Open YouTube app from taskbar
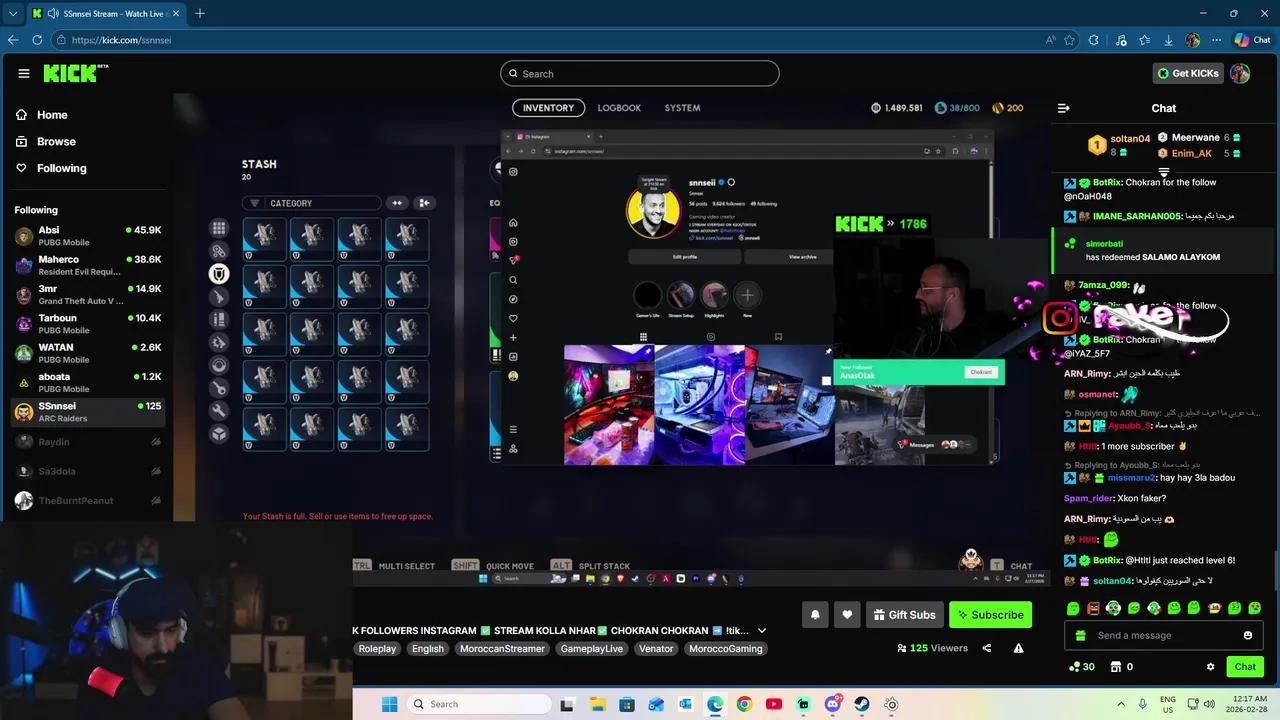Image resolution: width=1280 pixels, height=720 pixels. (773, 704)
